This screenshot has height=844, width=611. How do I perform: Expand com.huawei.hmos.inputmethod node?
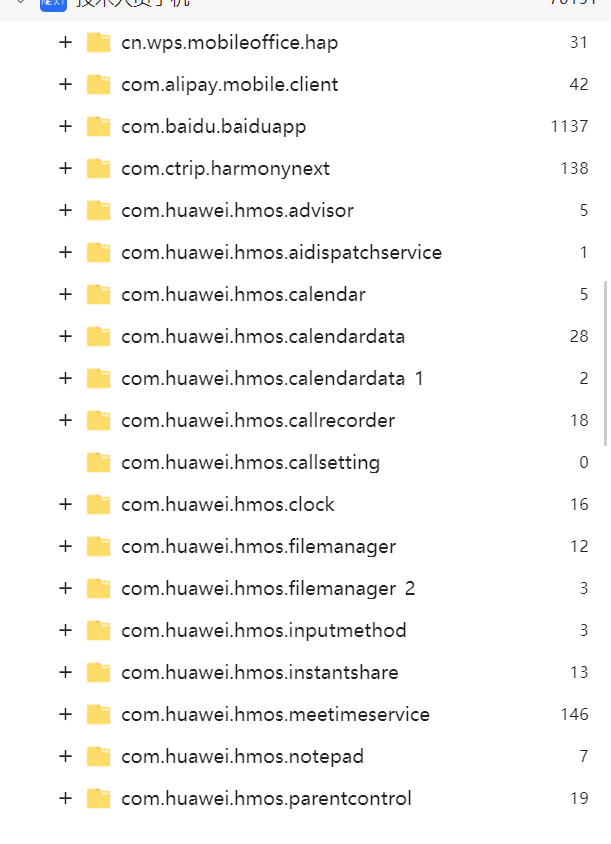[x=65, y=630]
